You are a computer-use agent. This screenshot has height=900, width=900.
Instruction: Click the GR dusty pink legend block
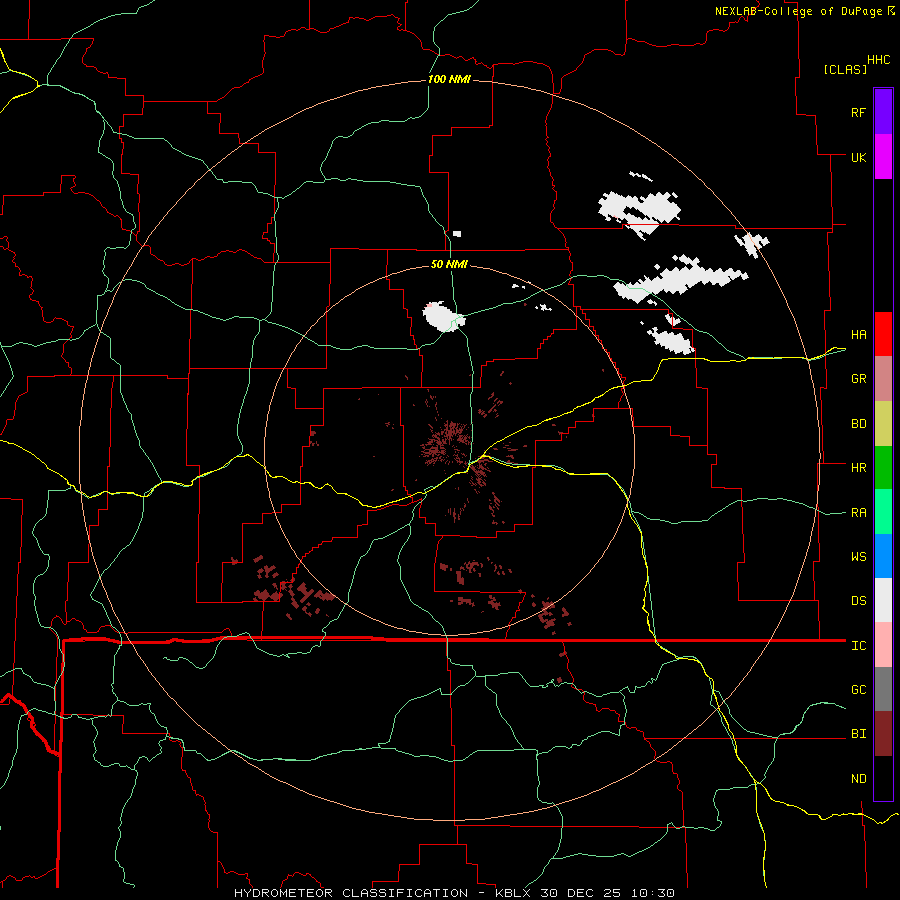(883, 379)
